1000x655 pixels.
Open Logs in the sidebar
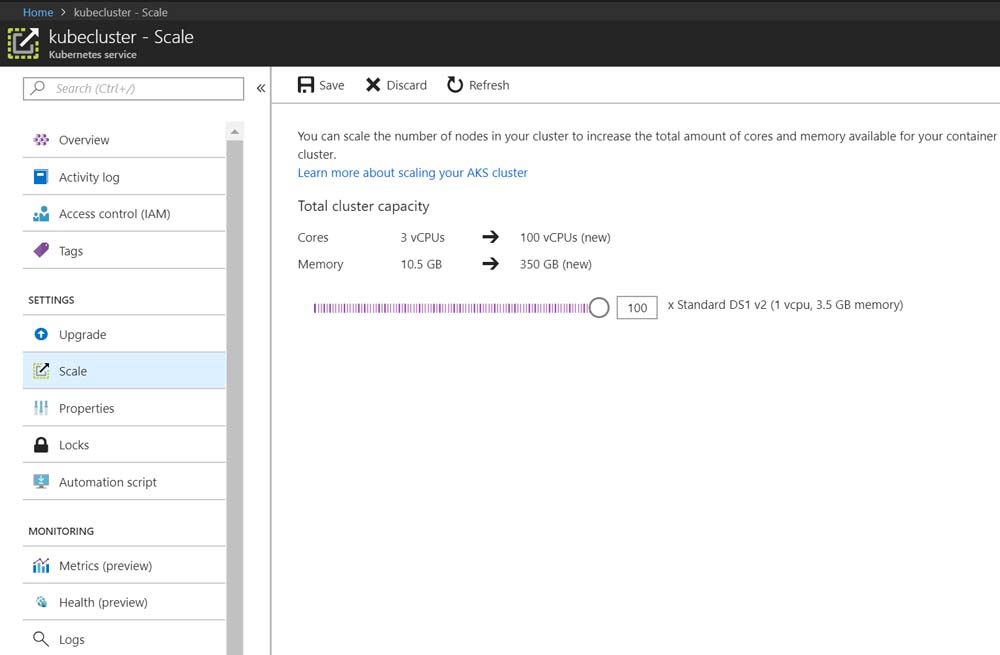(71, 639)
